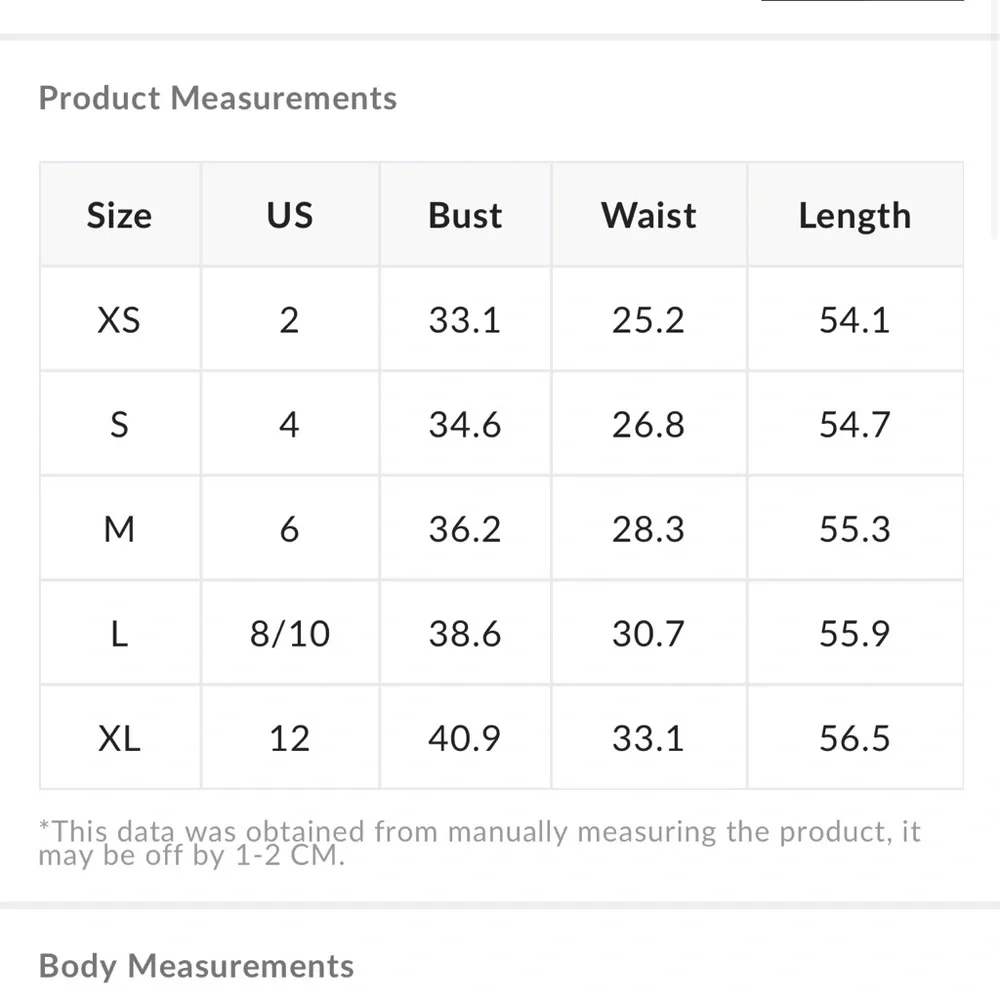Click the Product Measurements heading
The height and width of the screenshot is (1000, 1000).
point(217,98)
